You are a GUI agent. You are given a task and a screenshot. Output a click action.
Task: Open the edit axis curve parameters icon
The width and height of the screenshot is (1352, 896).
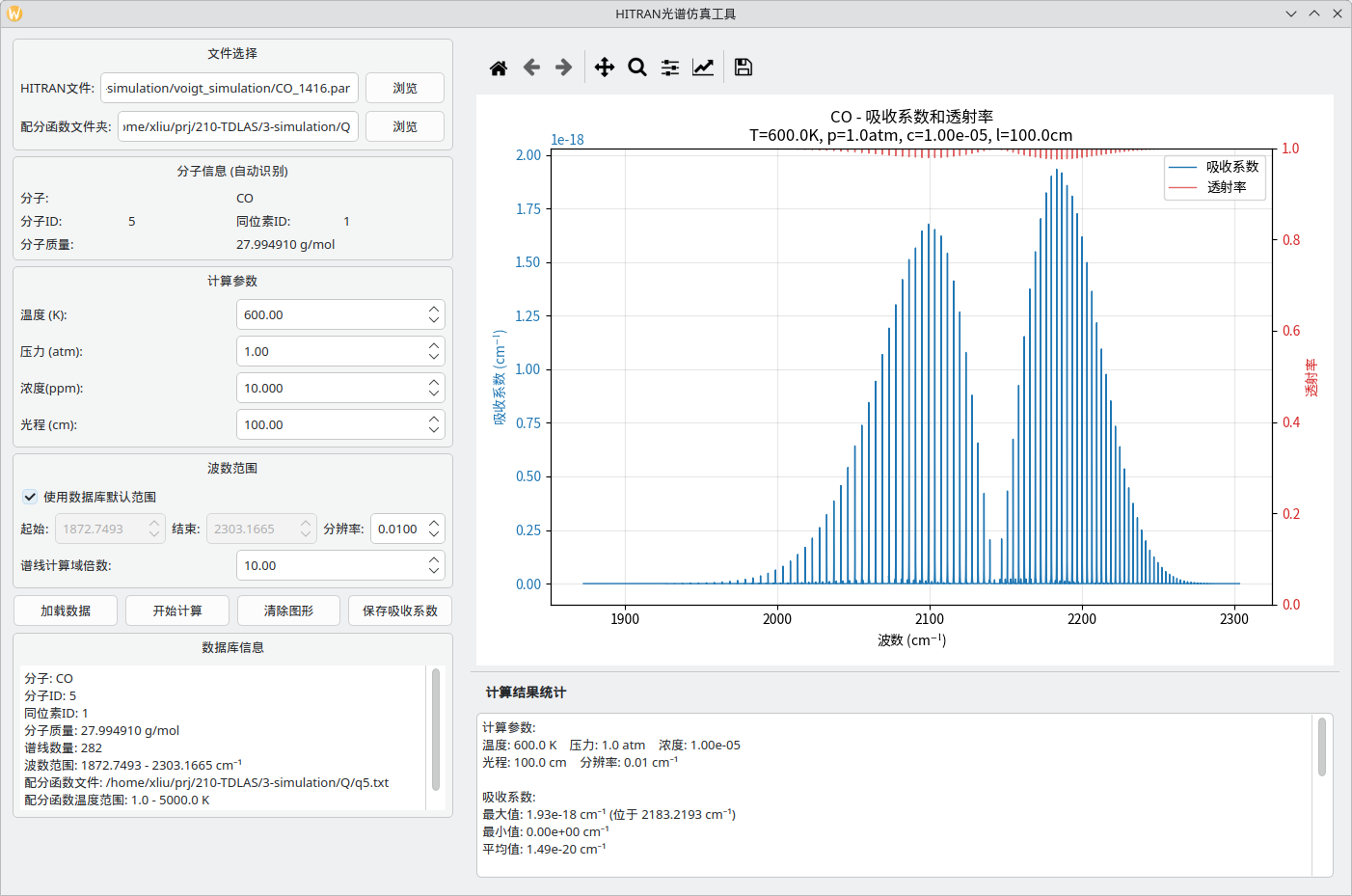(x=703, y=68)
